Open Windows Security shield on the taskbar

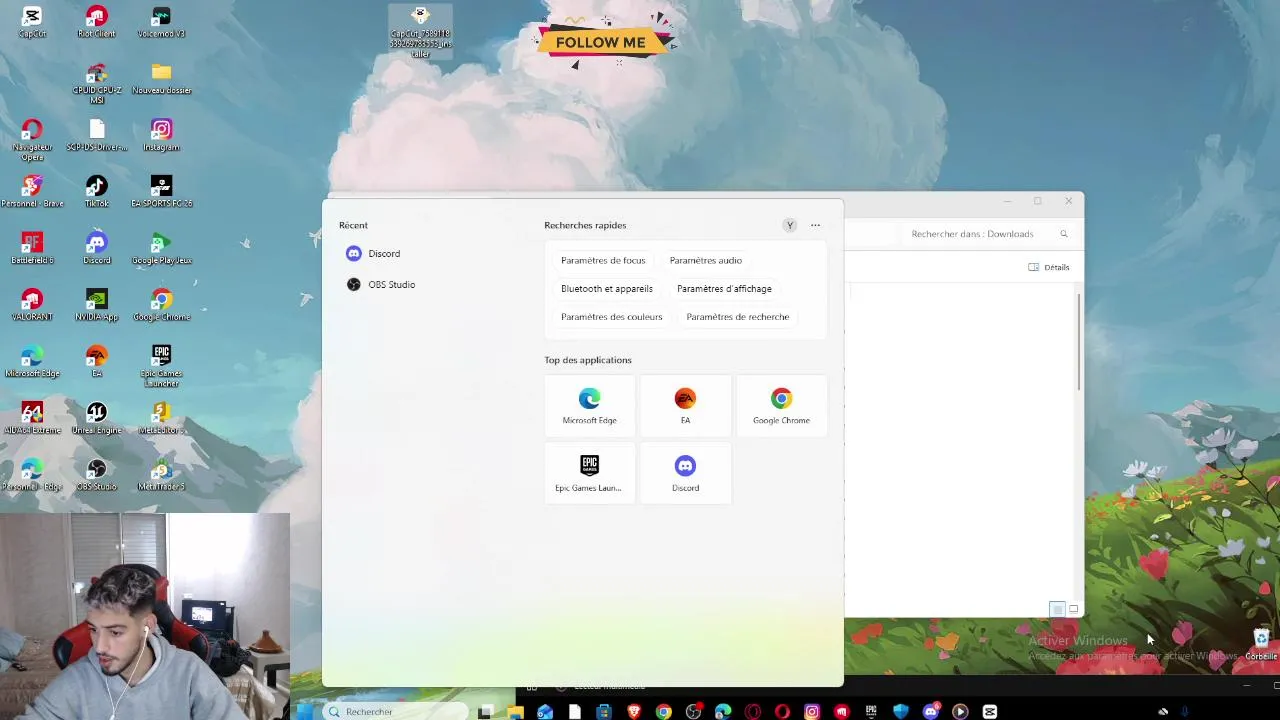coord(901,711)
